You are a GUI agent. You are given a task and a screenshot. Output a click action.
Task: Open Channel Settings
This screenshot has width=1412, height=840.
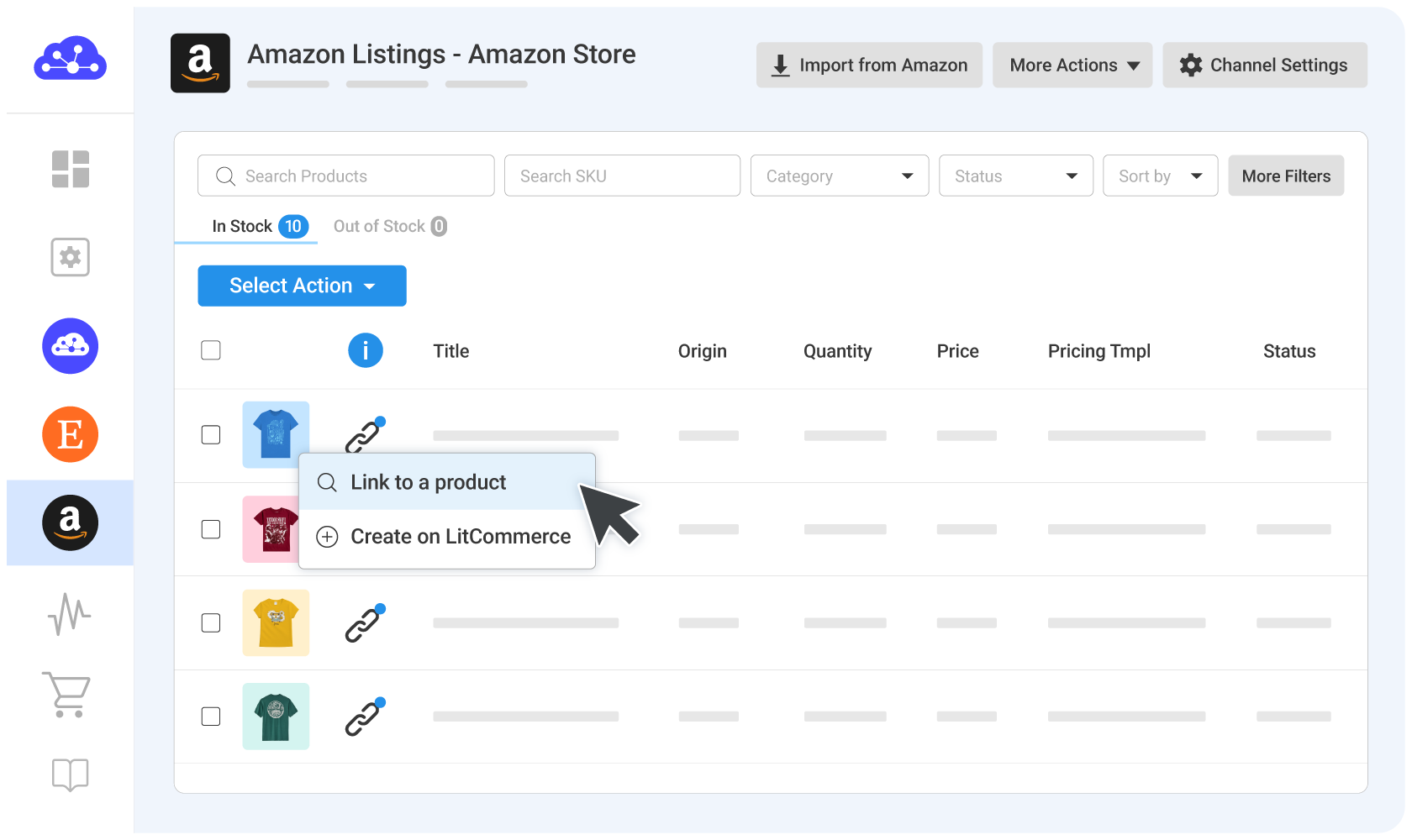pyautogui.click(x=1264, y=65)
